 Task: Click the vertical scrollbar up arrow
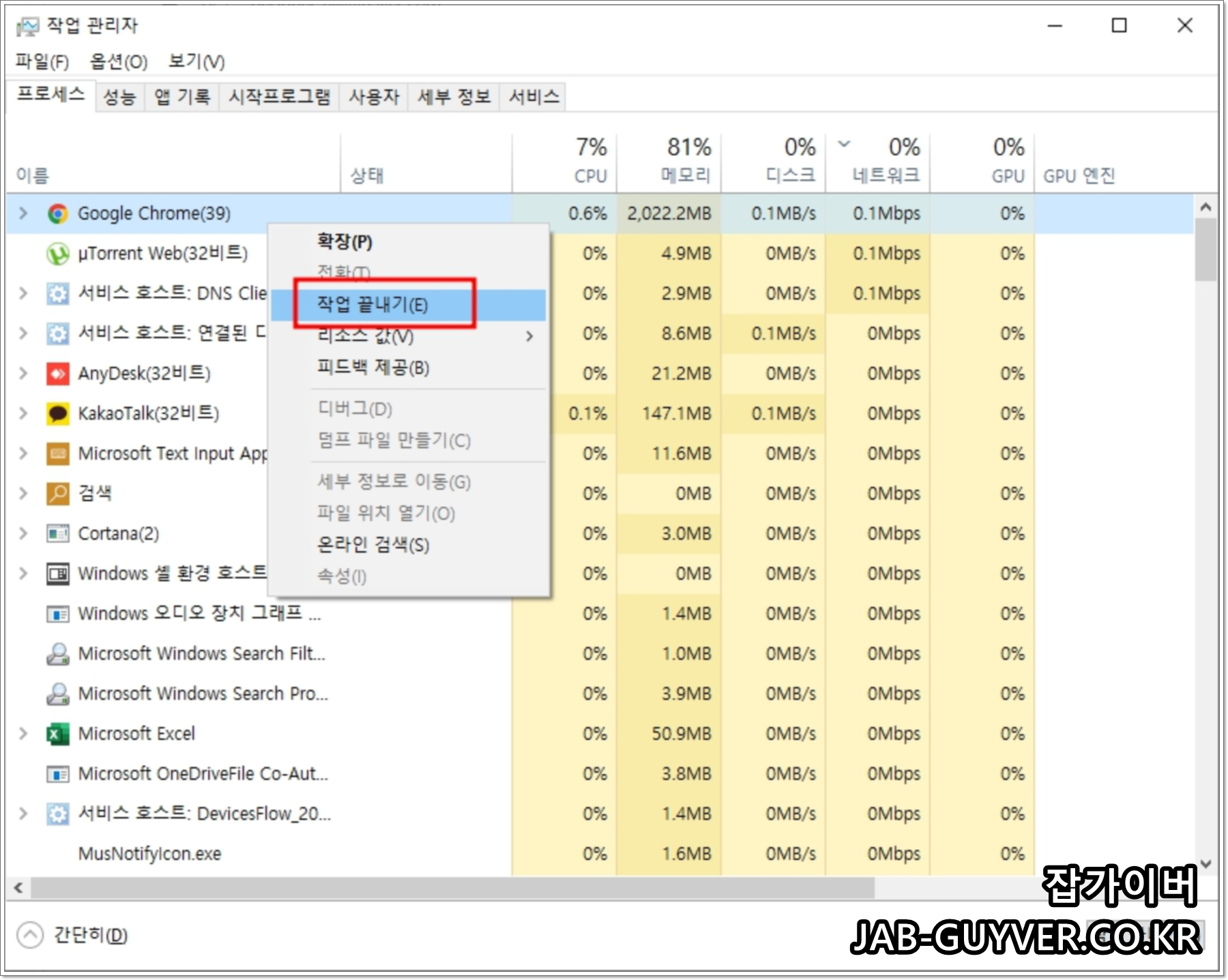click(x=1205, y=207)
